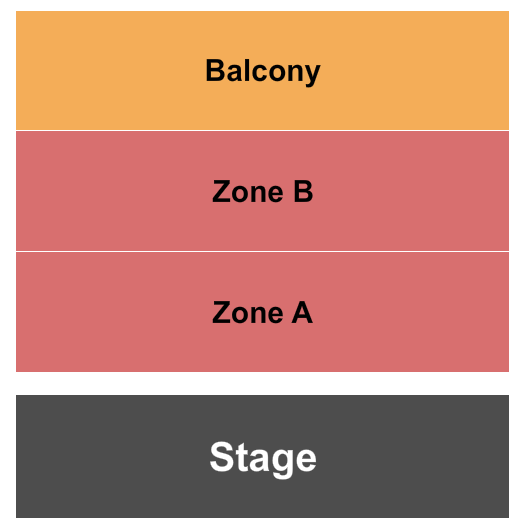Click the dark gray Stage area
The image size is (525, 525).
[x=262, y=456]
